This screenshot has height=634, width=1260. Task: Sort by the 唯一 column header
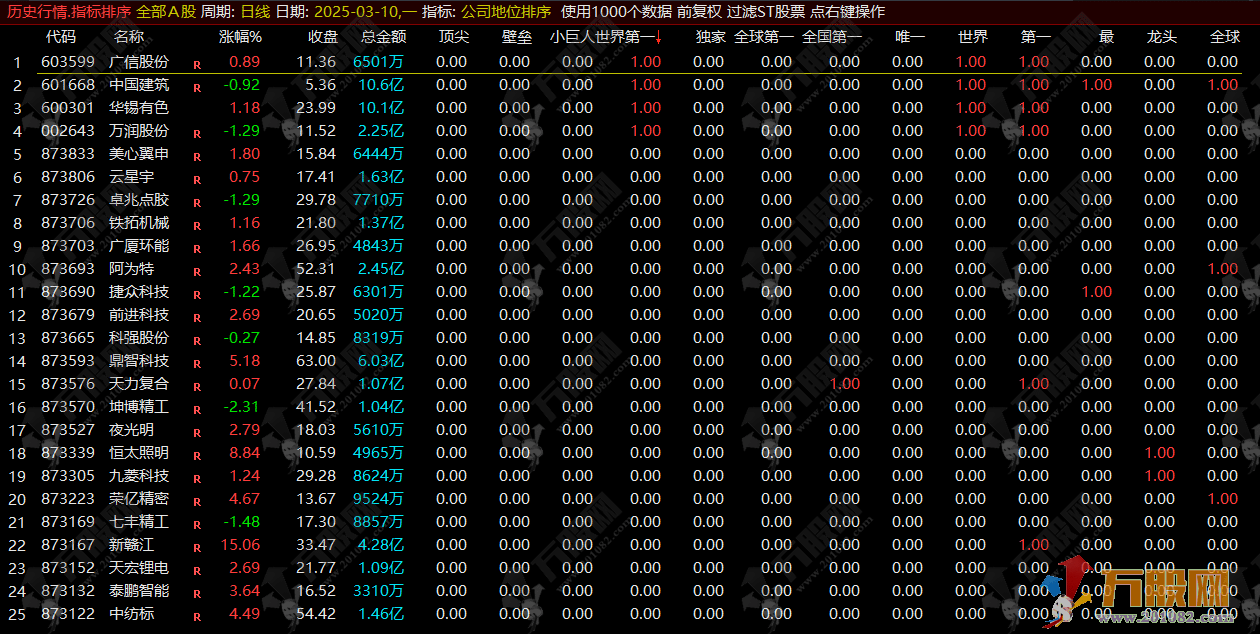910,37
